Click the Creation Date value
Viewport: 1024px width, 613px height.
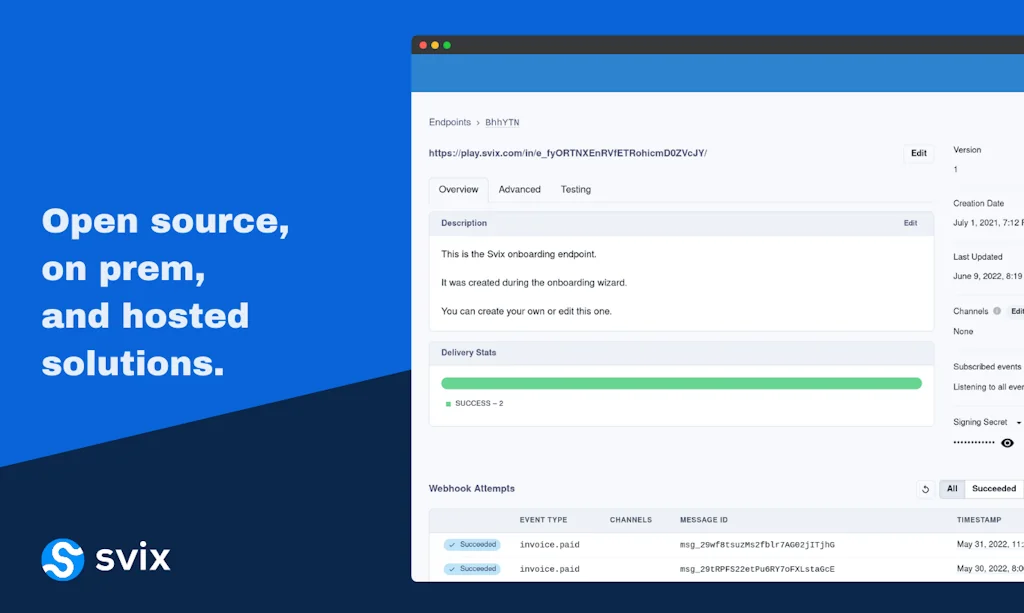988,223
